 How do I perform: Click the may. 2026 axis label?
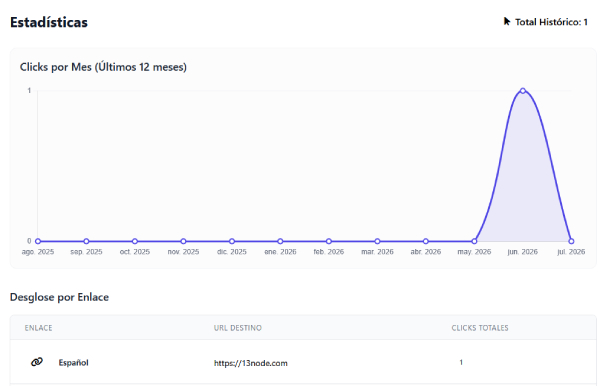coord(474,252)
